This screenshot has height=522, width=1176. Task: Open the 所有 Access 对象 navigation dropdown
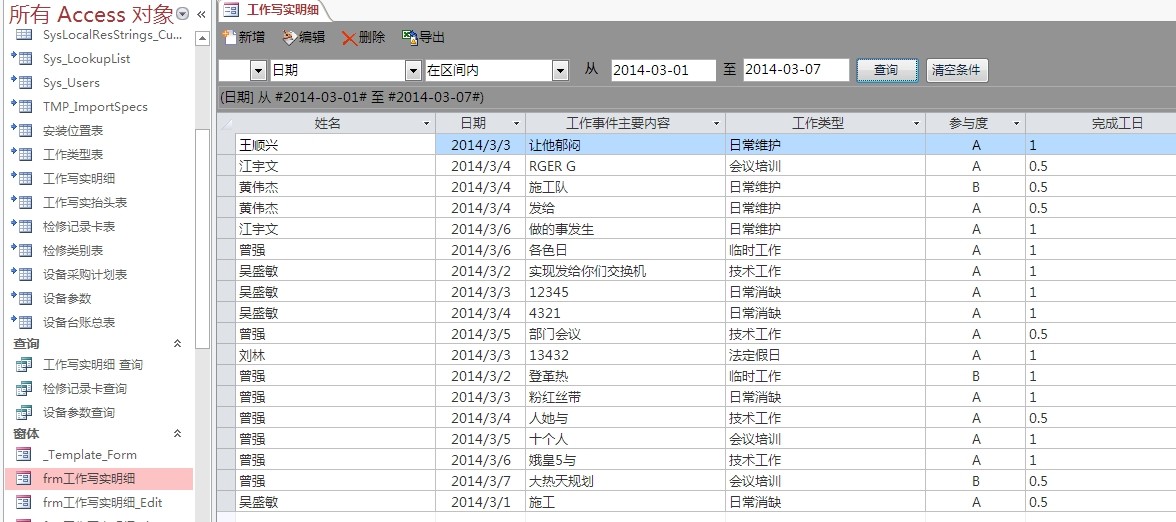click(182, 14)
